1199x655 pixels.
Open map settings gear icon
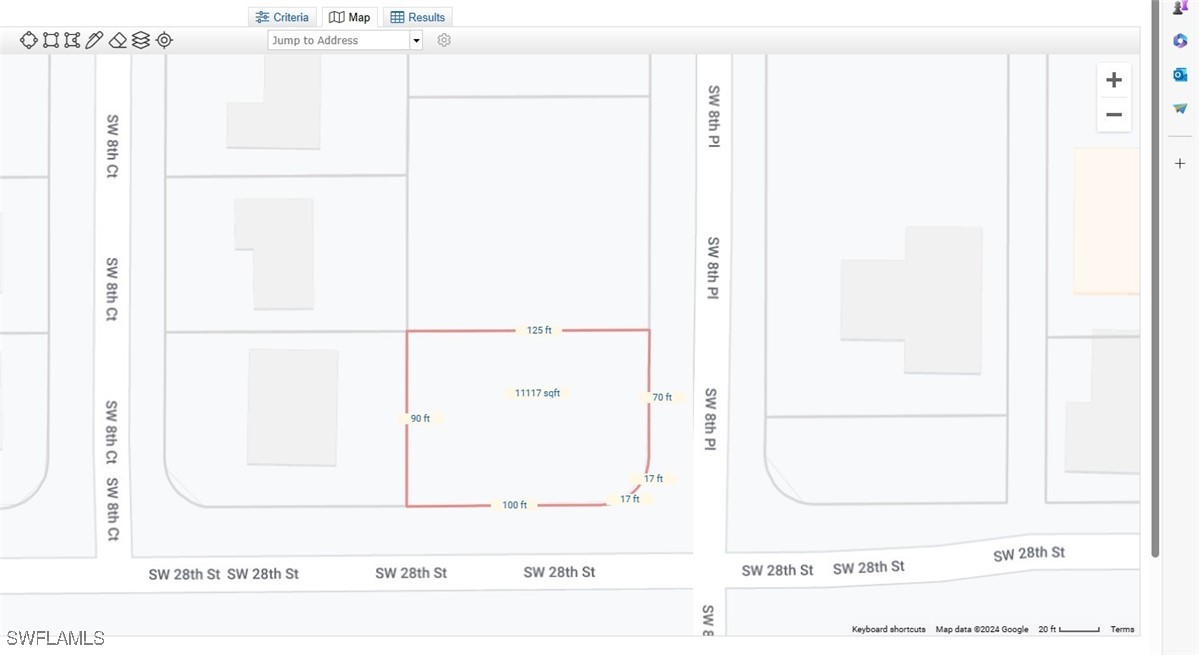(x=444, y=40)
